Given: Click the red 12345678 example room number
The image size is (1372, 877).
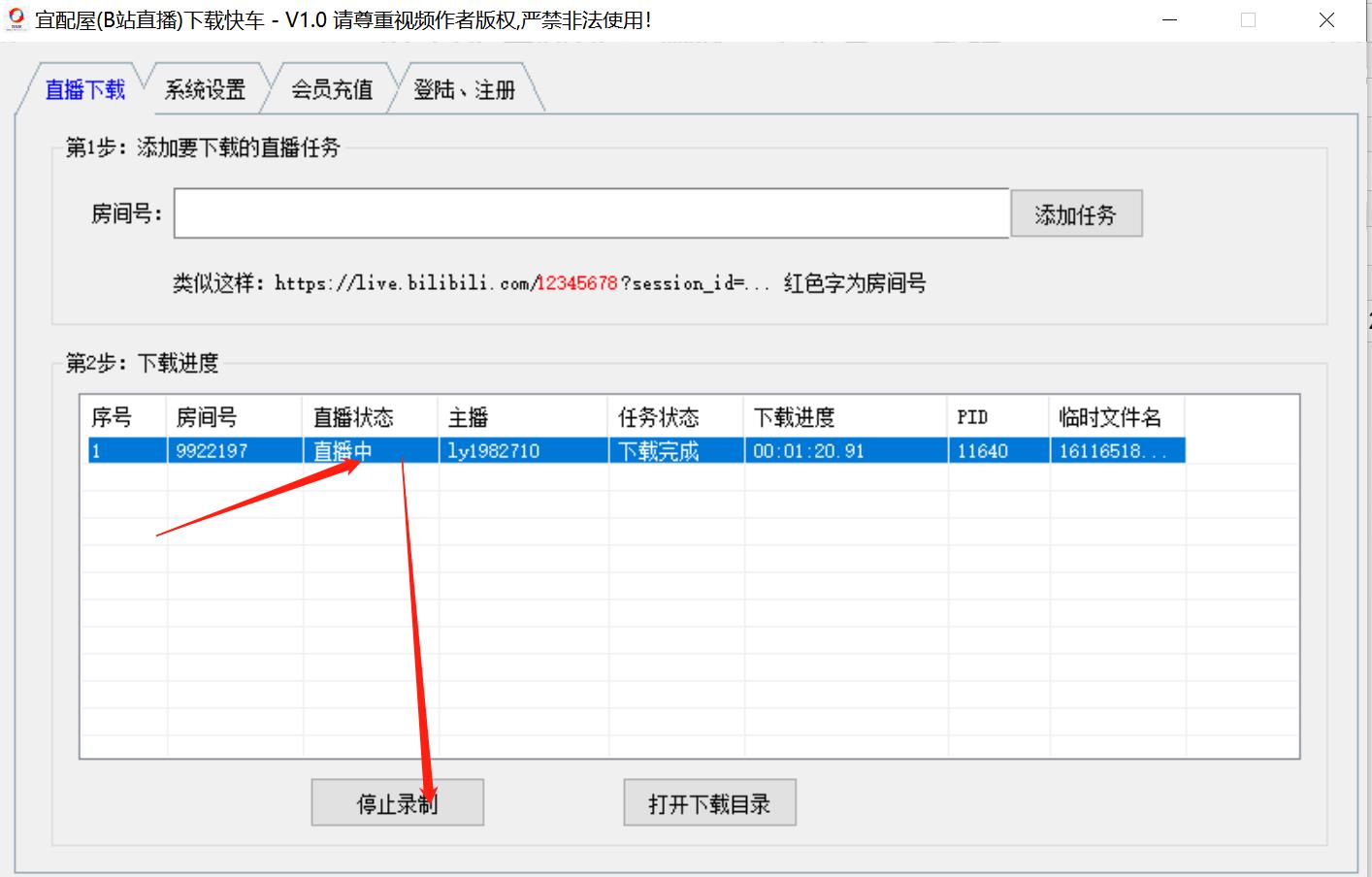Looking at the screenshot, I should (576, 283).
